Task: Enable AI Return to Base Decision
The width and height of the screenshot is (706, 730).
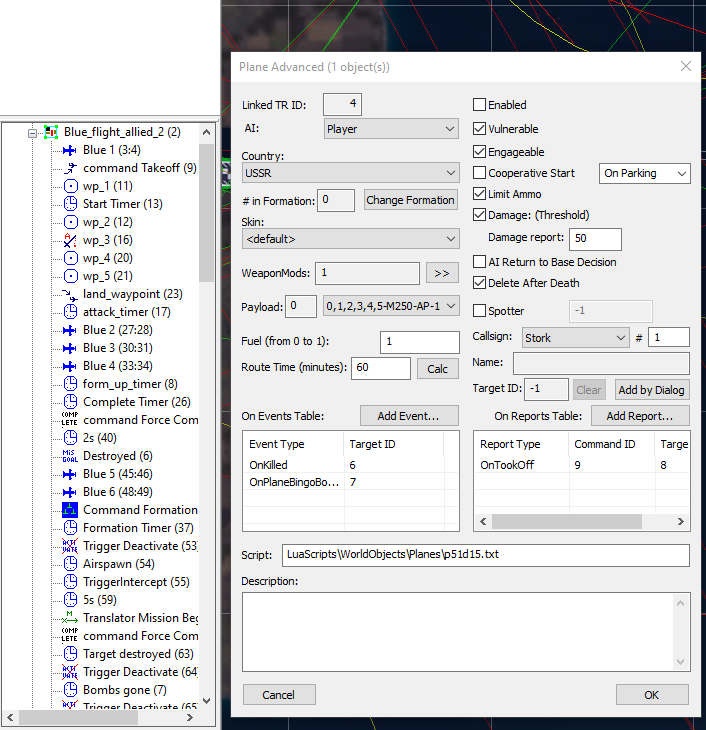Action: pos(479,262)
